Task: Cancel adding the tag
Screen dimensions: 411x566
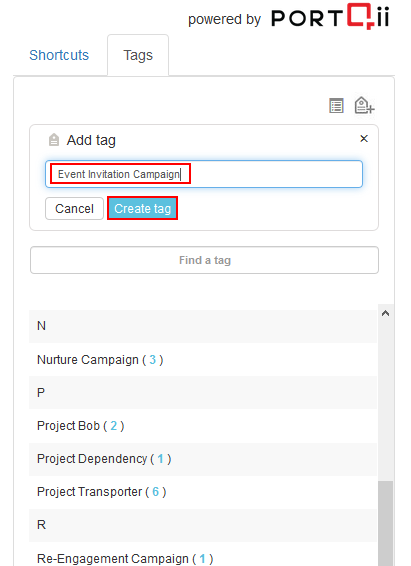Action: click(x=74, y=208)
